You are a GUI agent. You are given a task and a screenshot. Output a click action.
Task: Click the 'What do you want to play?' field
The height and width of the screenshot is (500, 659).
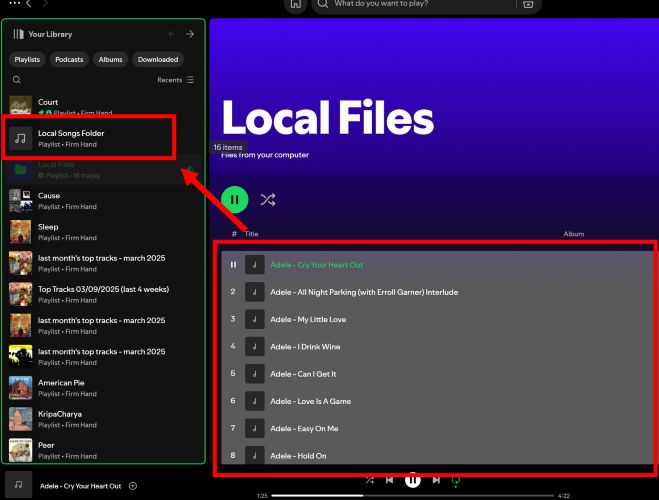click(x=420, y=4)
